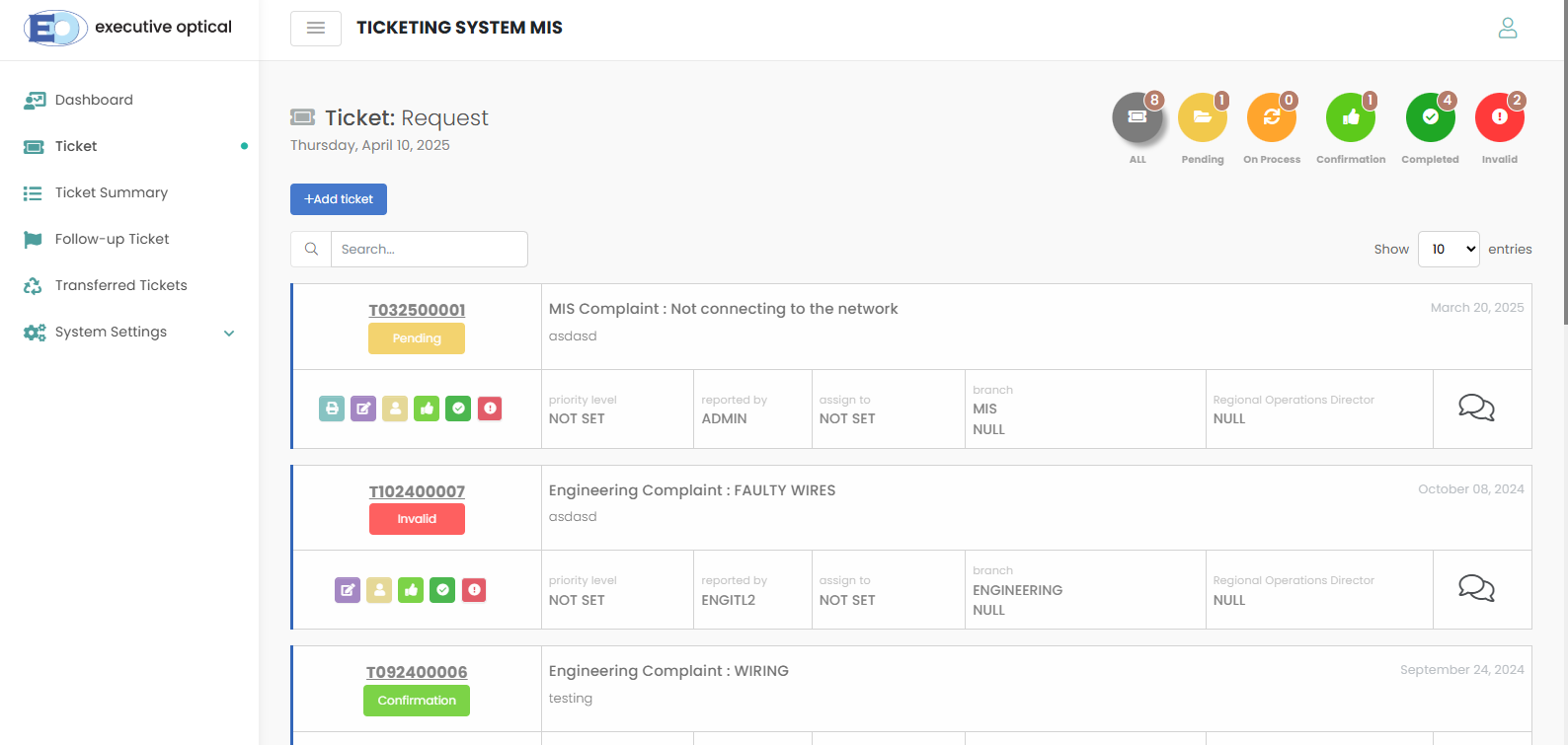Select 'Engineering Complaint : FAULTY WIRES' title
1568x745 pixels.
pos(692,490)
